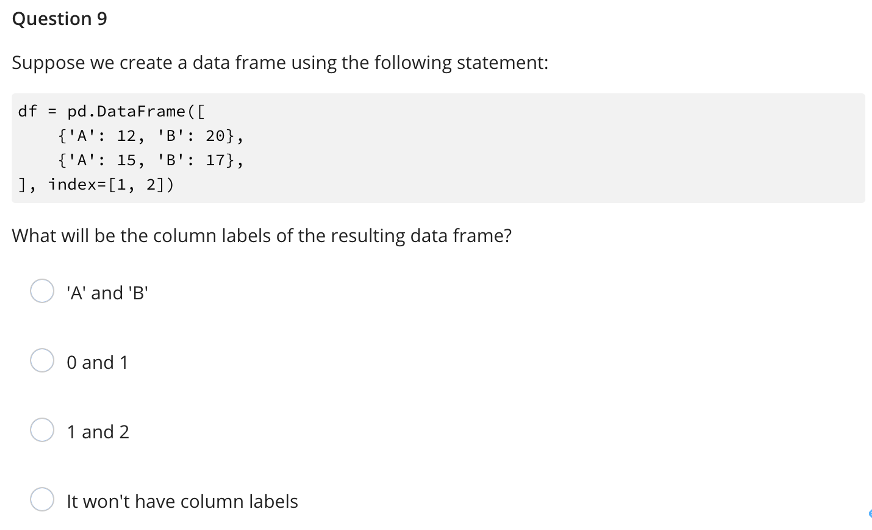The width and height of the screenshot is (872, 530).
Task: Click the "0 and 1" answer label text
Action: click(x=97, y=362)
